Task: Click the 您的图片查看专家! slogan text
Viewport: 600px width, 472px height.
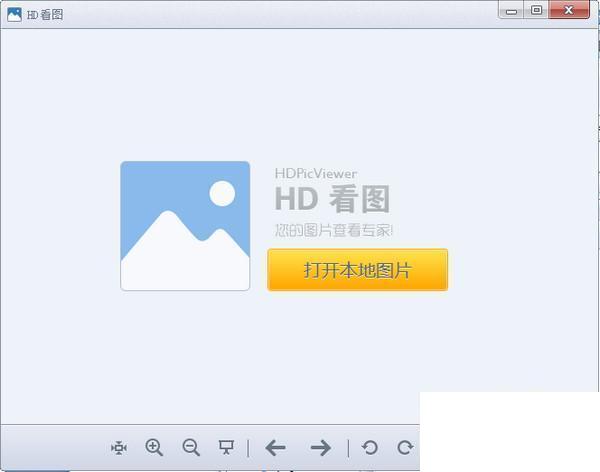Action: (334, 230)
